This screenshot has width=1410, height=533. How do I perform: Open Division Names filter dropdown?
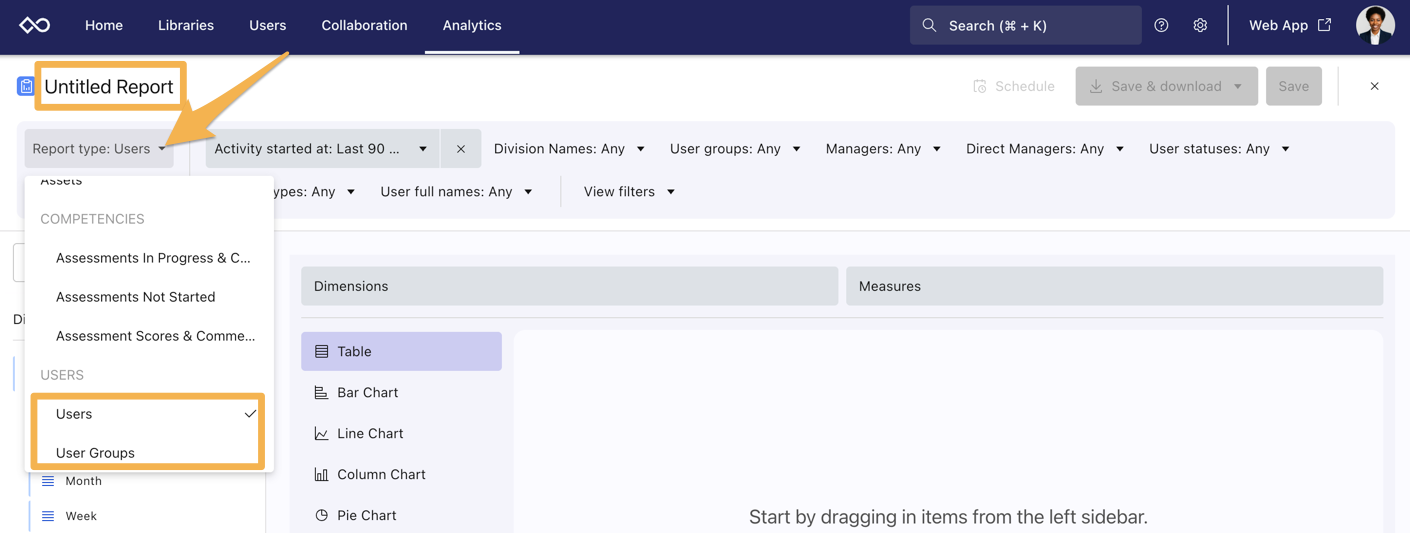[x=569, y=149]
